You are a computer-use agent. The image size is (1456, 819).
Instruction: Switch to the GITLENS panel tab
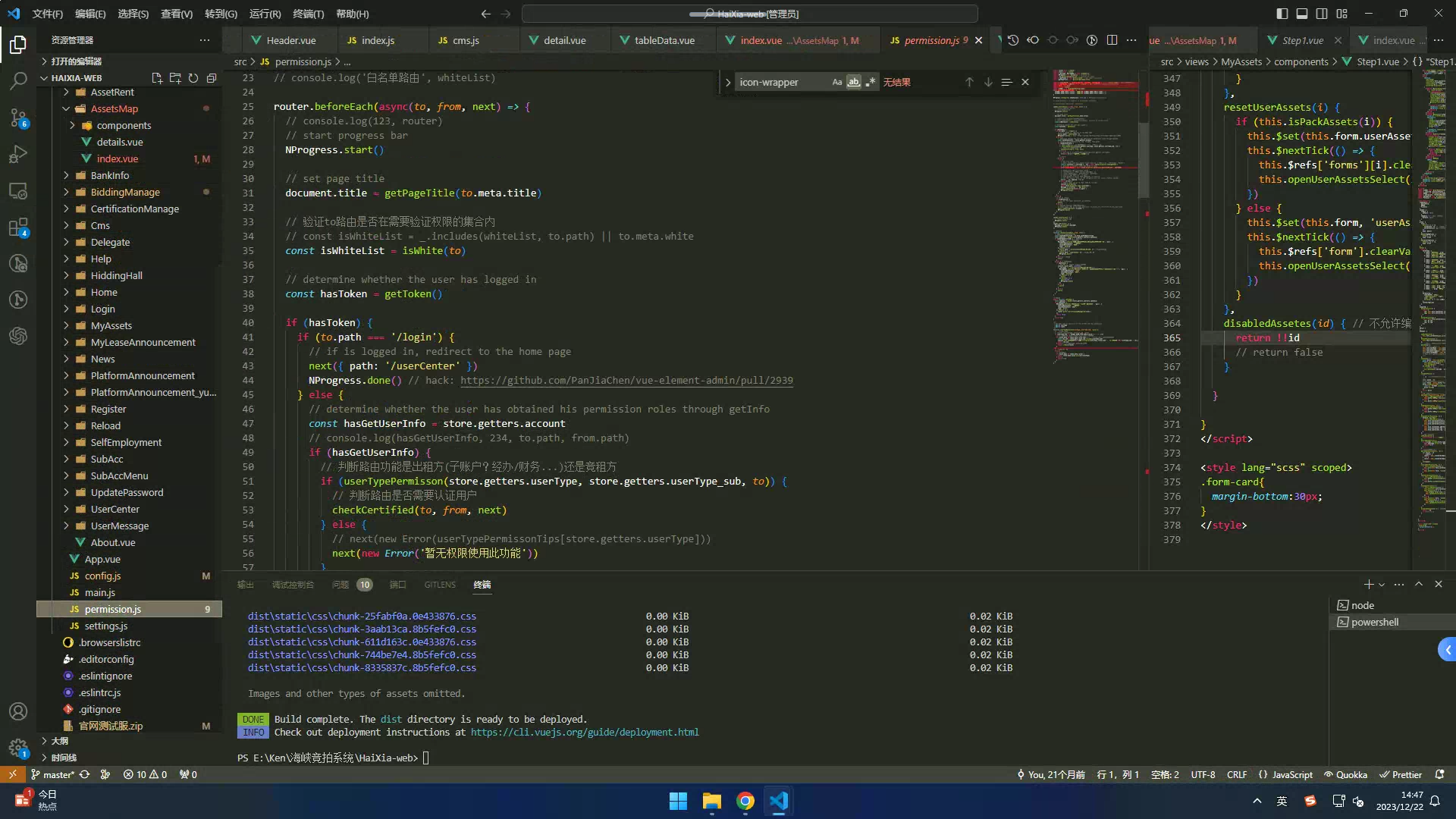(440, 585)
